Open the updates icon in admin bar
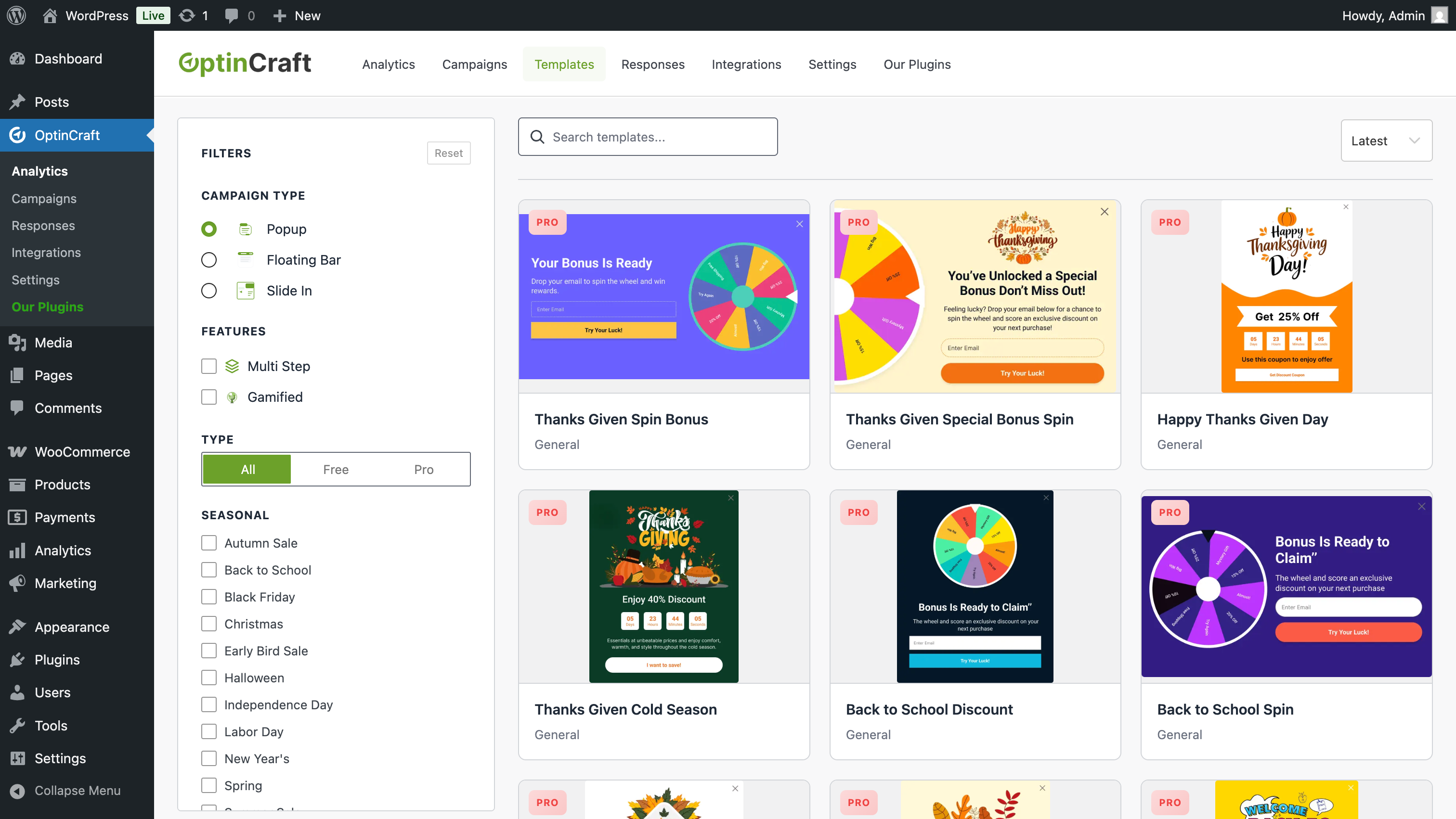 (x=187, y=15)
